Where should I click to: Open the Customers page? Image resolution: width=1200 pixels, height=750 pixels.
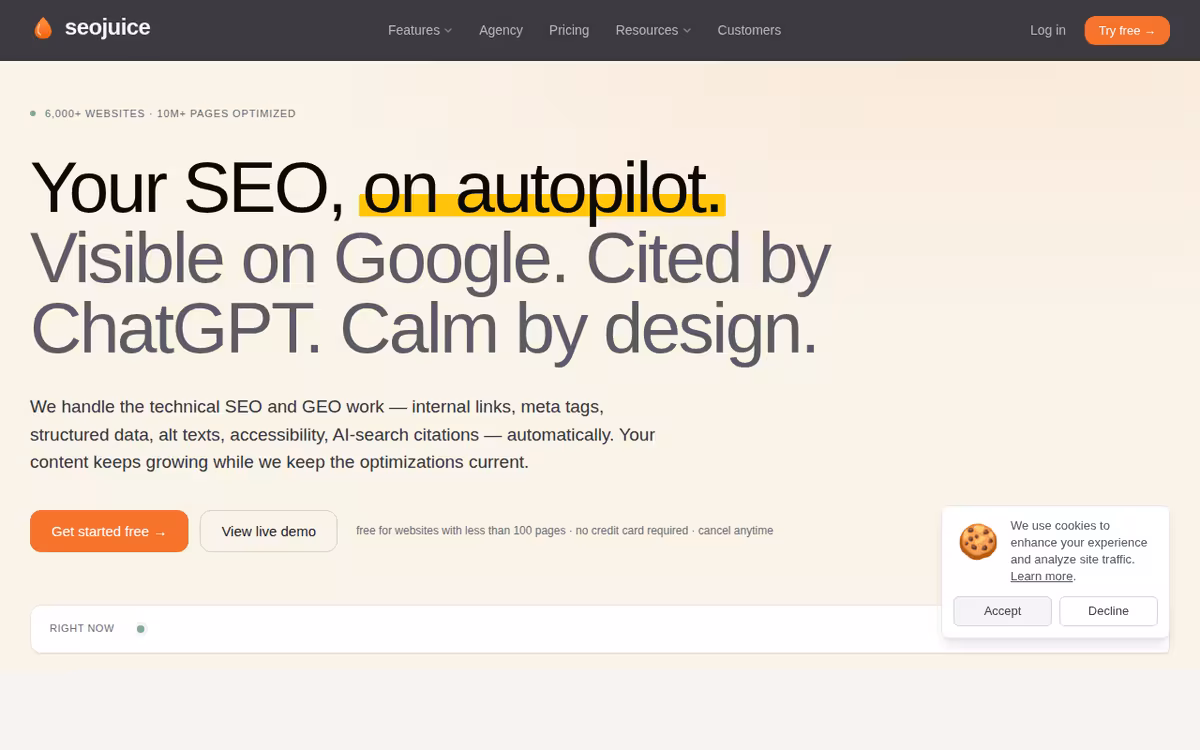coord(749,30)
